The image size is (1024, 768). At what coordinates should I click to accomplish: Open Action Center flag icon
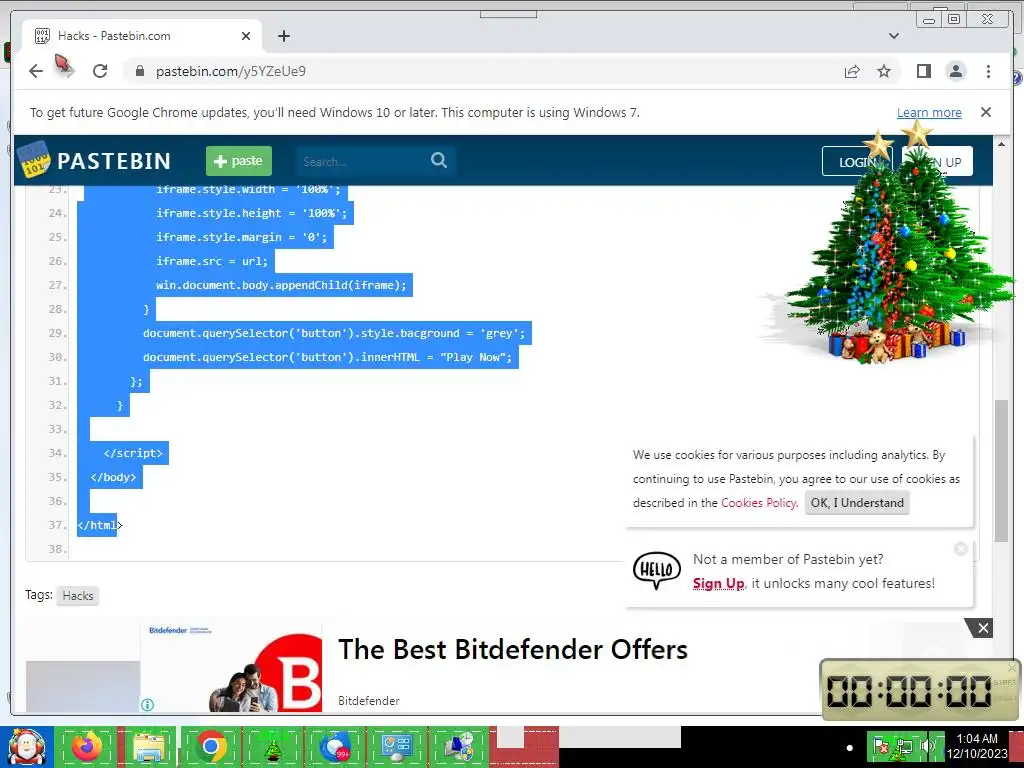click(x=880, y=746)
